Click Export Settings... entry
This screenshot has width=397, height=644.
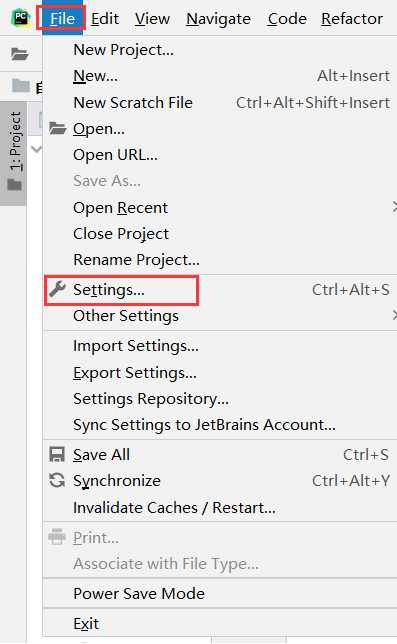(x=135, y=373)
